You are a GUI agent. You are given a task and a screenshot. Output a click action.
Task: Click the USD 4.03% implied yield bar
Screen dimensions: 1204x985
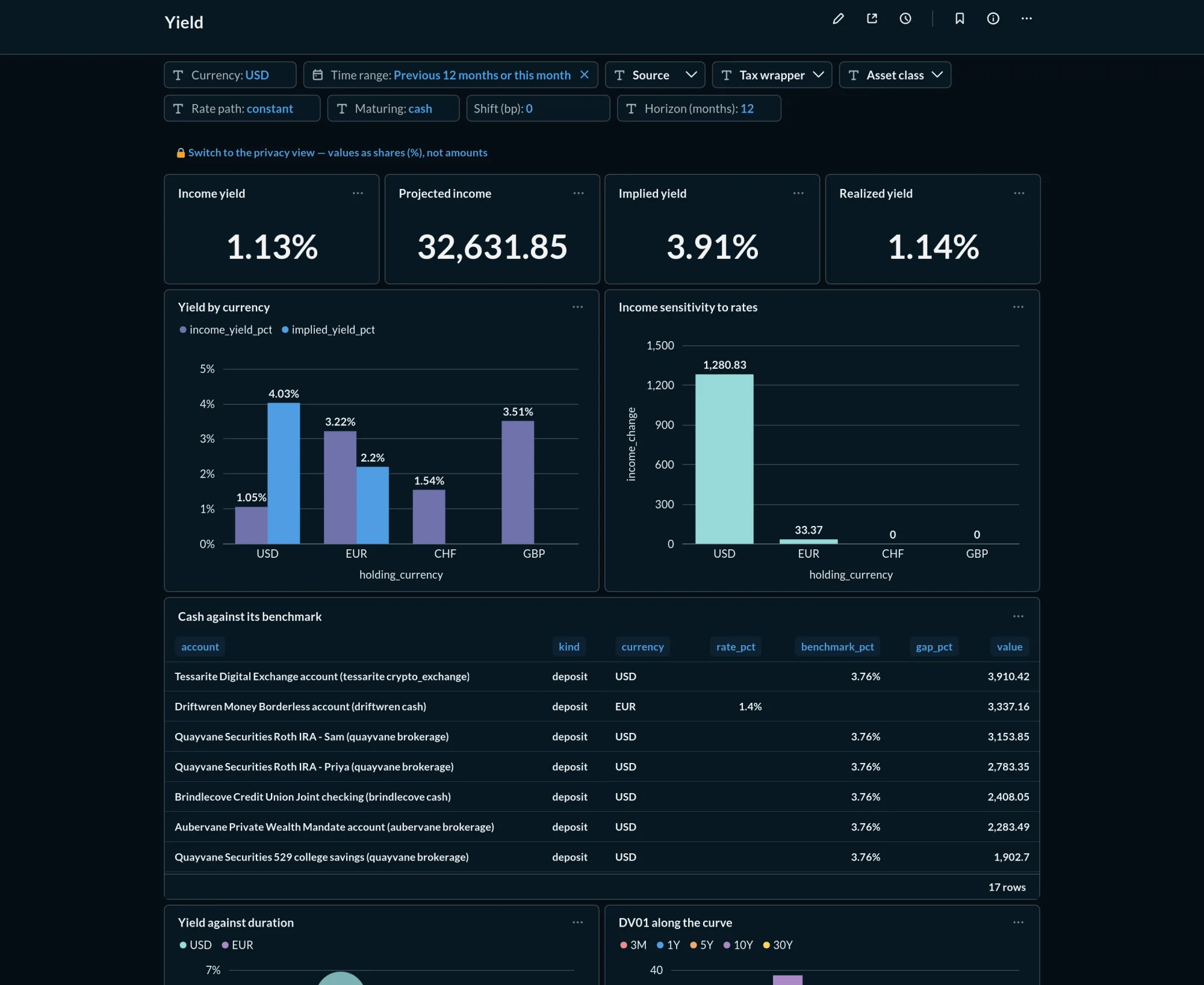(284, 474)
